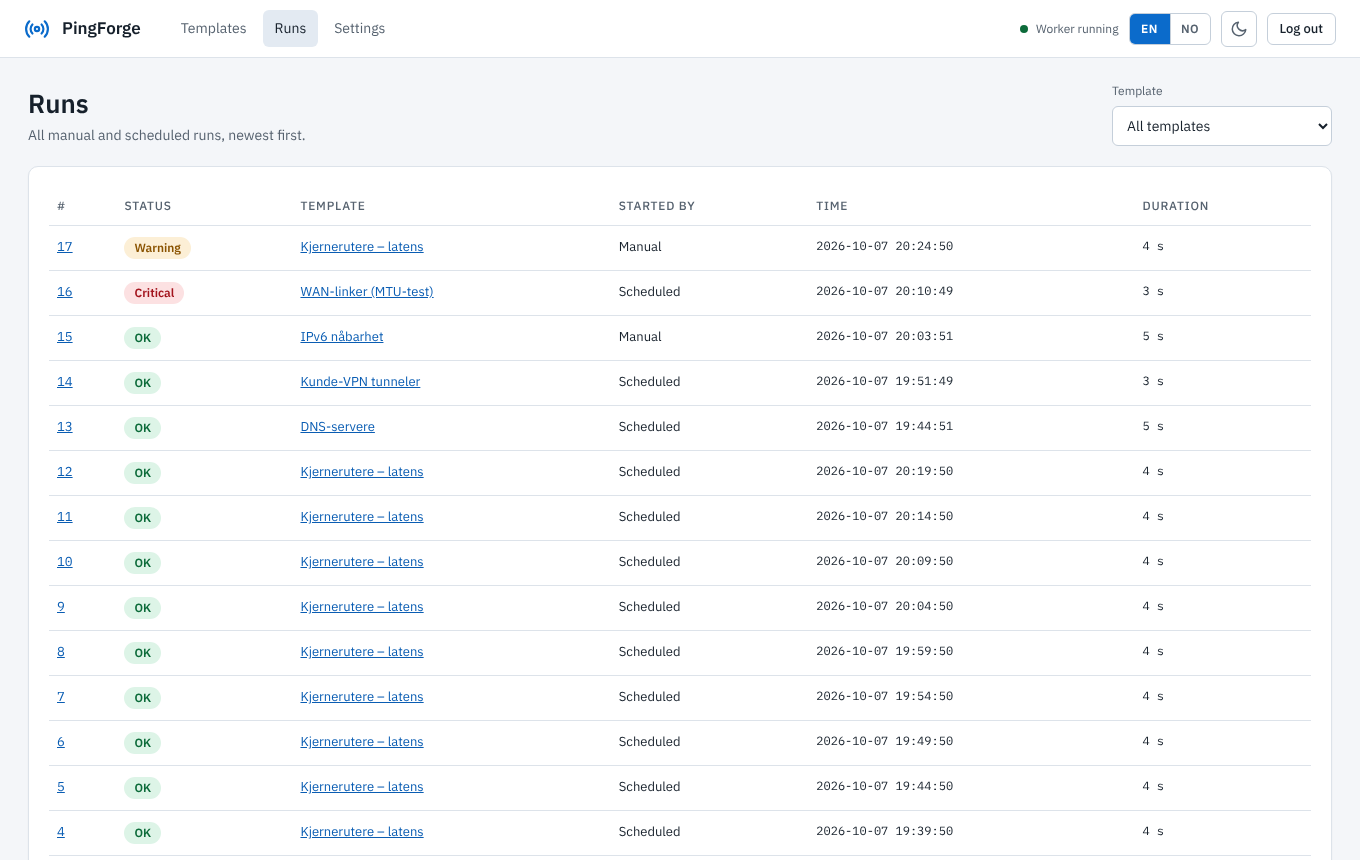Open run number 12

tap(64, 472)
